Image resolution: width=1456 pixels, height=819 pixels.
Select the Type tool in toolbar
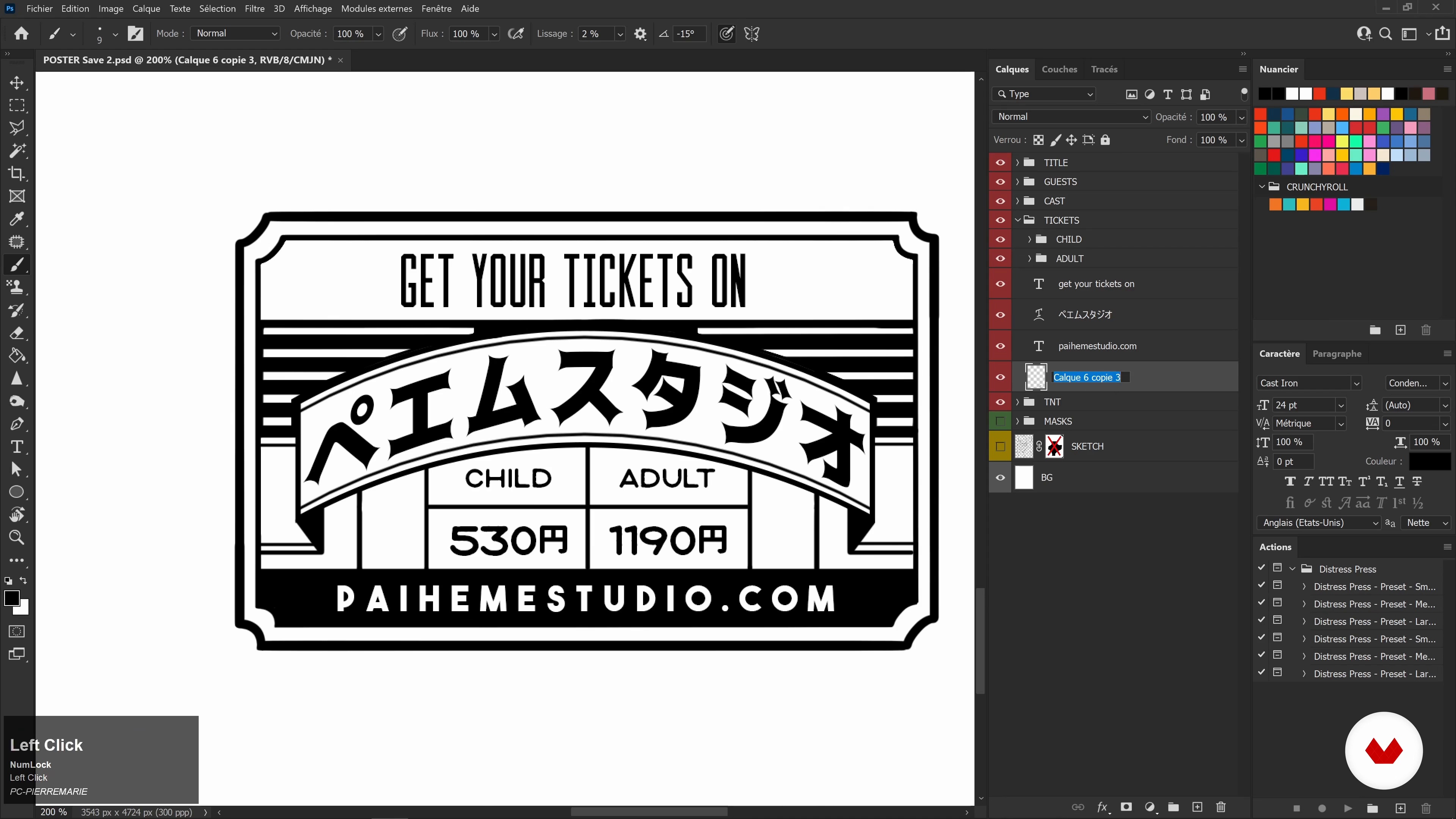tap(17, 447)
